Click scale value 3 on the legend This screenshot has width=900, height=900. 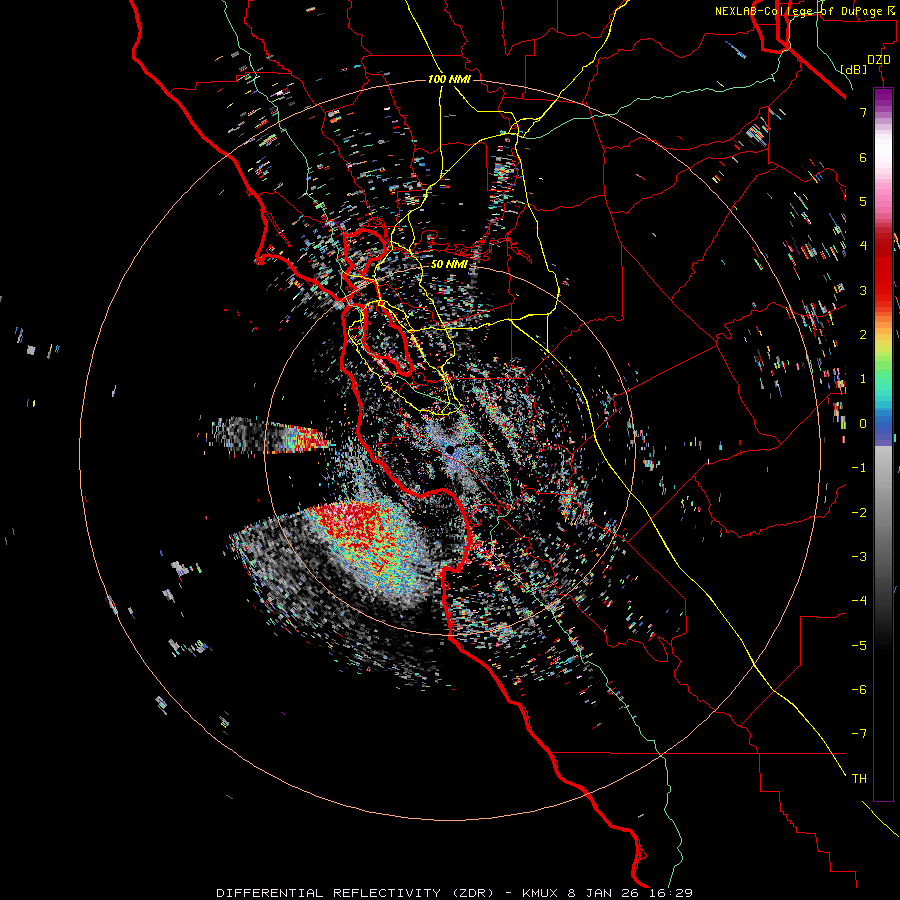pos(863,290)
